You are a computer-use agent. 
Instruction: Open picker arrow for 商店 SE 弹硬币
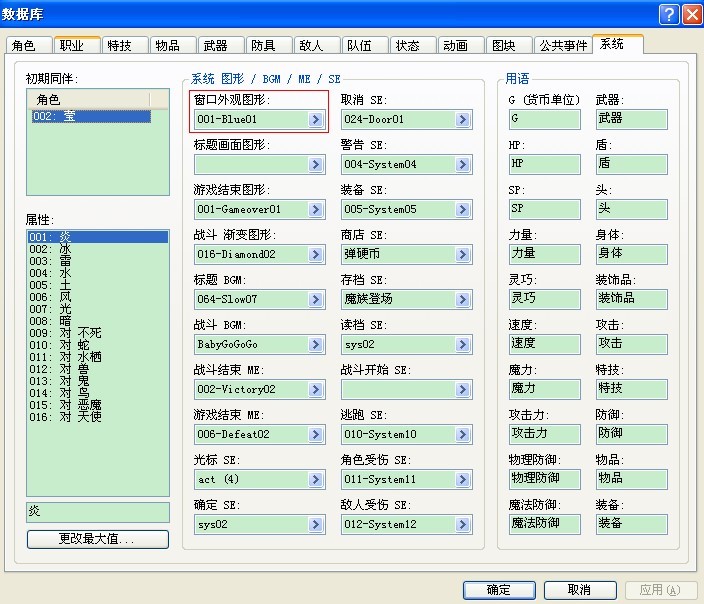click(x=462, y=255)
